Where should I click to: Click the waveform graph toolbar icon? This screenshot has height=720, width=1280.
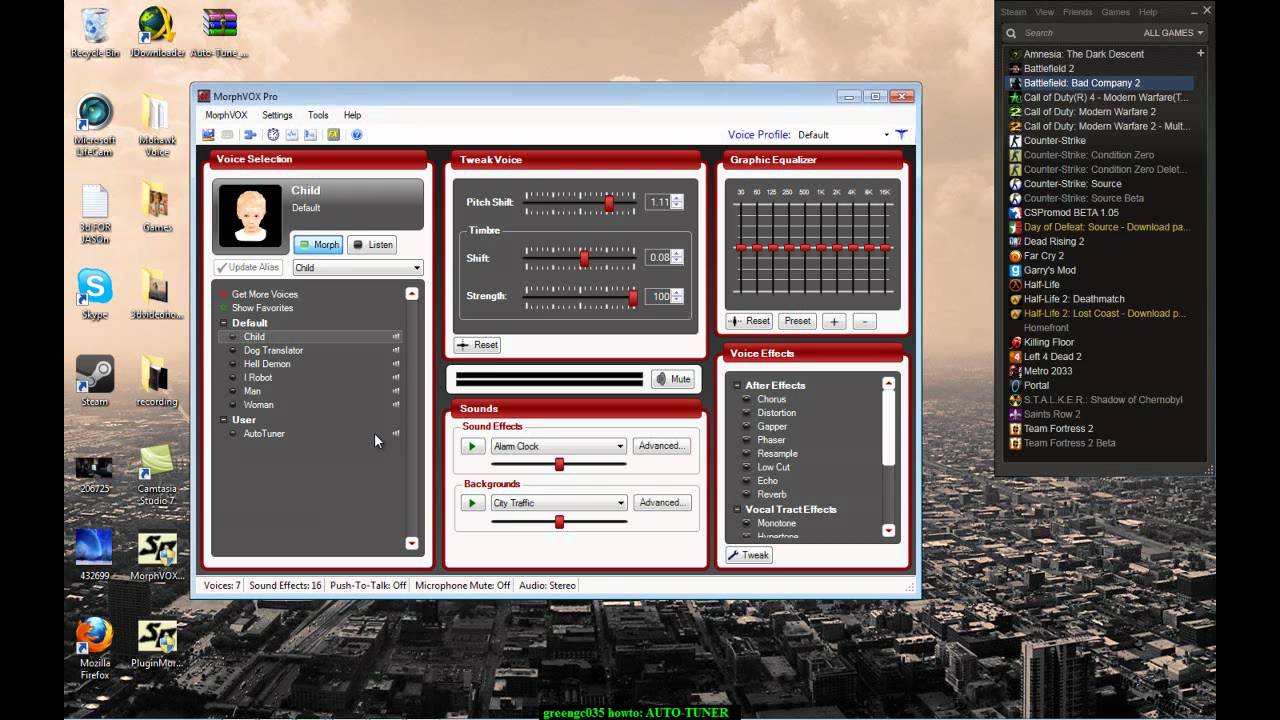click(x=292, y=134)
